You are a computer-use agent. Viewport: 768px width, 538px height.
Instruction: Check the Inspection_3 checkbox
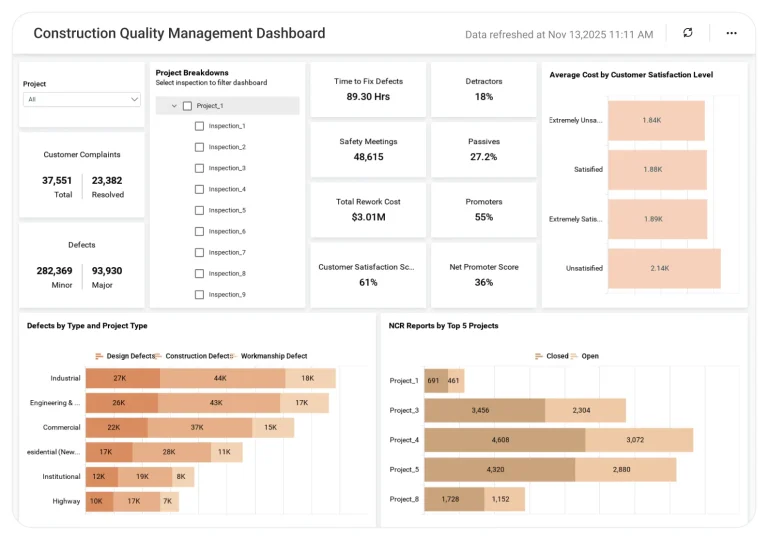(x=199, y=168)
